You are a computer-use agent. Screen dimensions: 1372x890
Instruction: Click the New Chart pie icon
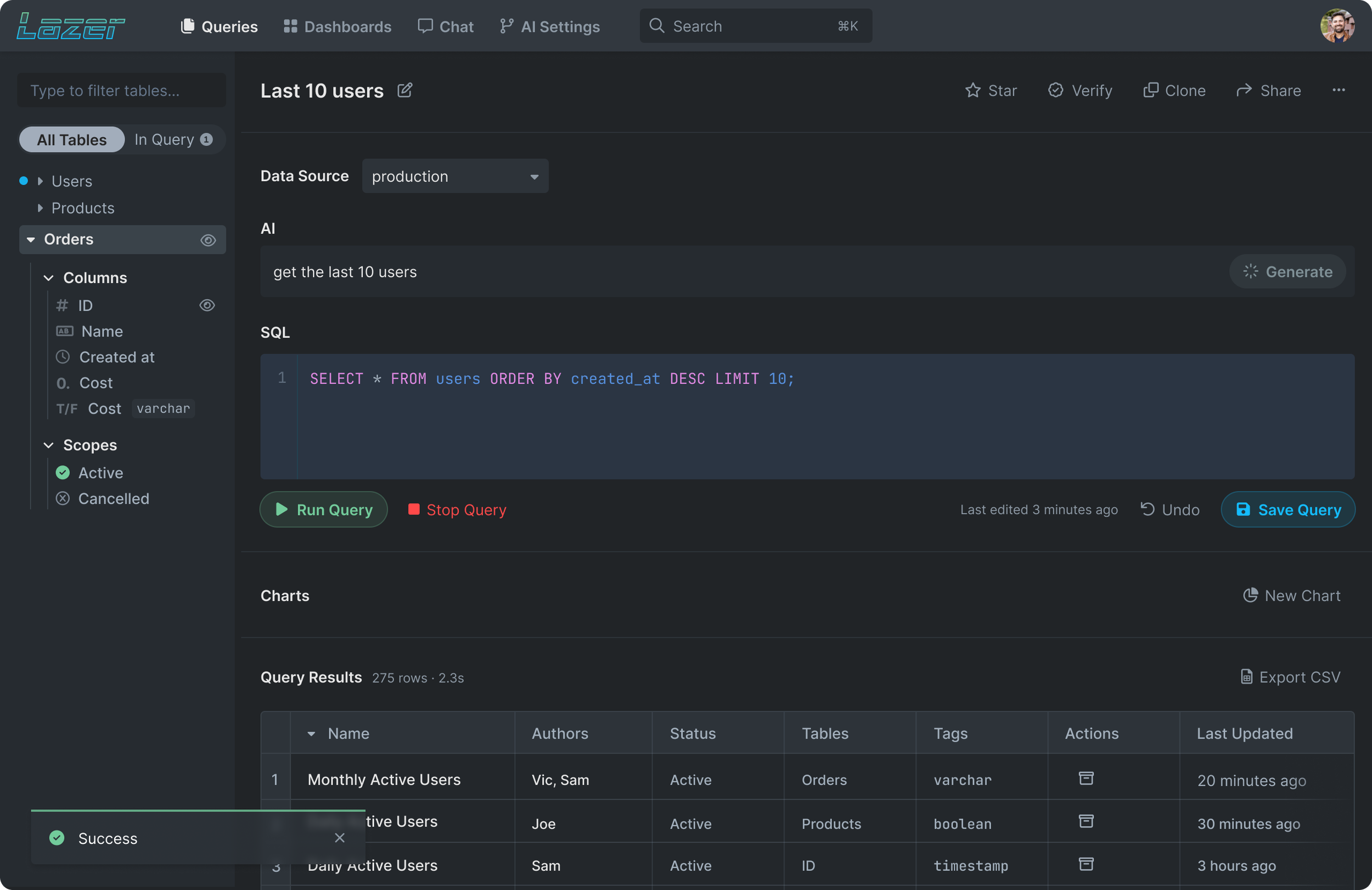click(1250, 595)
